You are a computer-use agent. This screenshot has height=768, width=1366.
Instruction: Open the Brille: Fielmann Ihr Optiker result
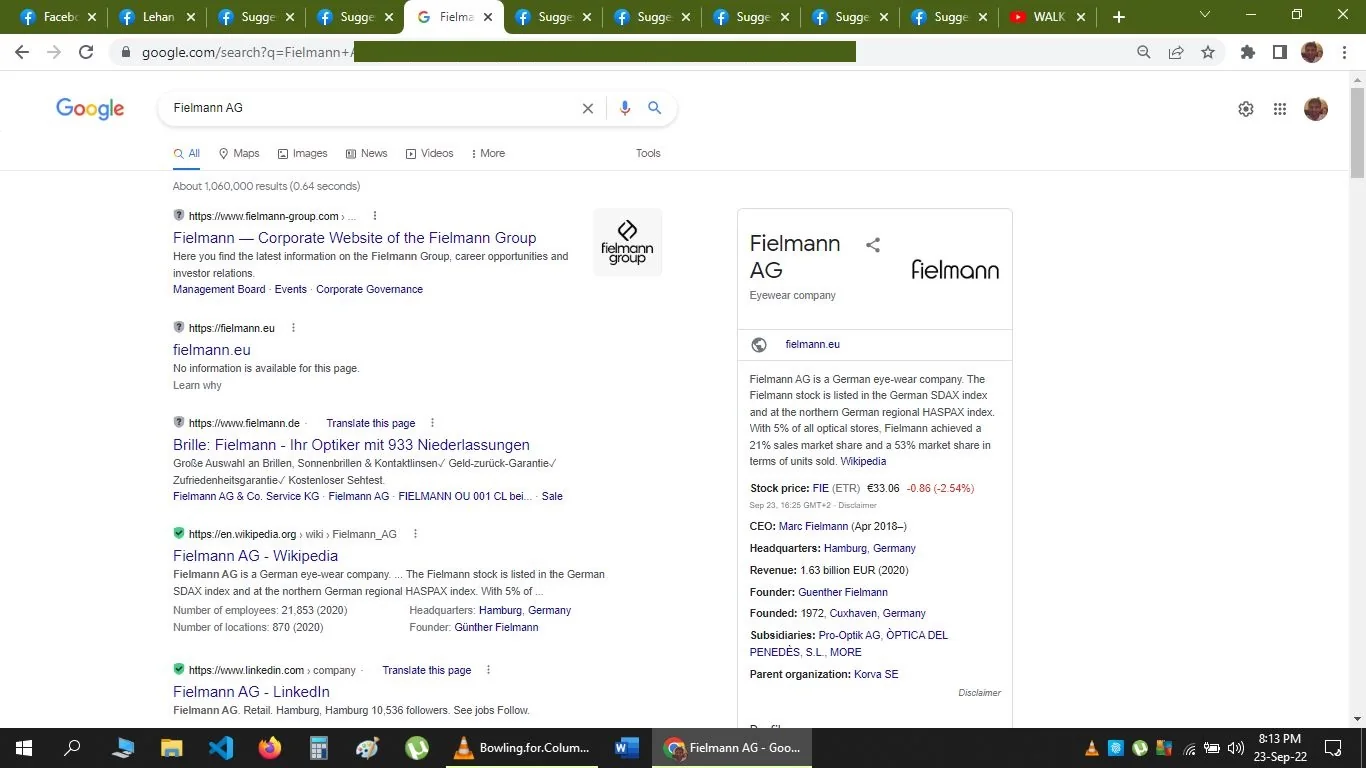[x=351, y=445]
